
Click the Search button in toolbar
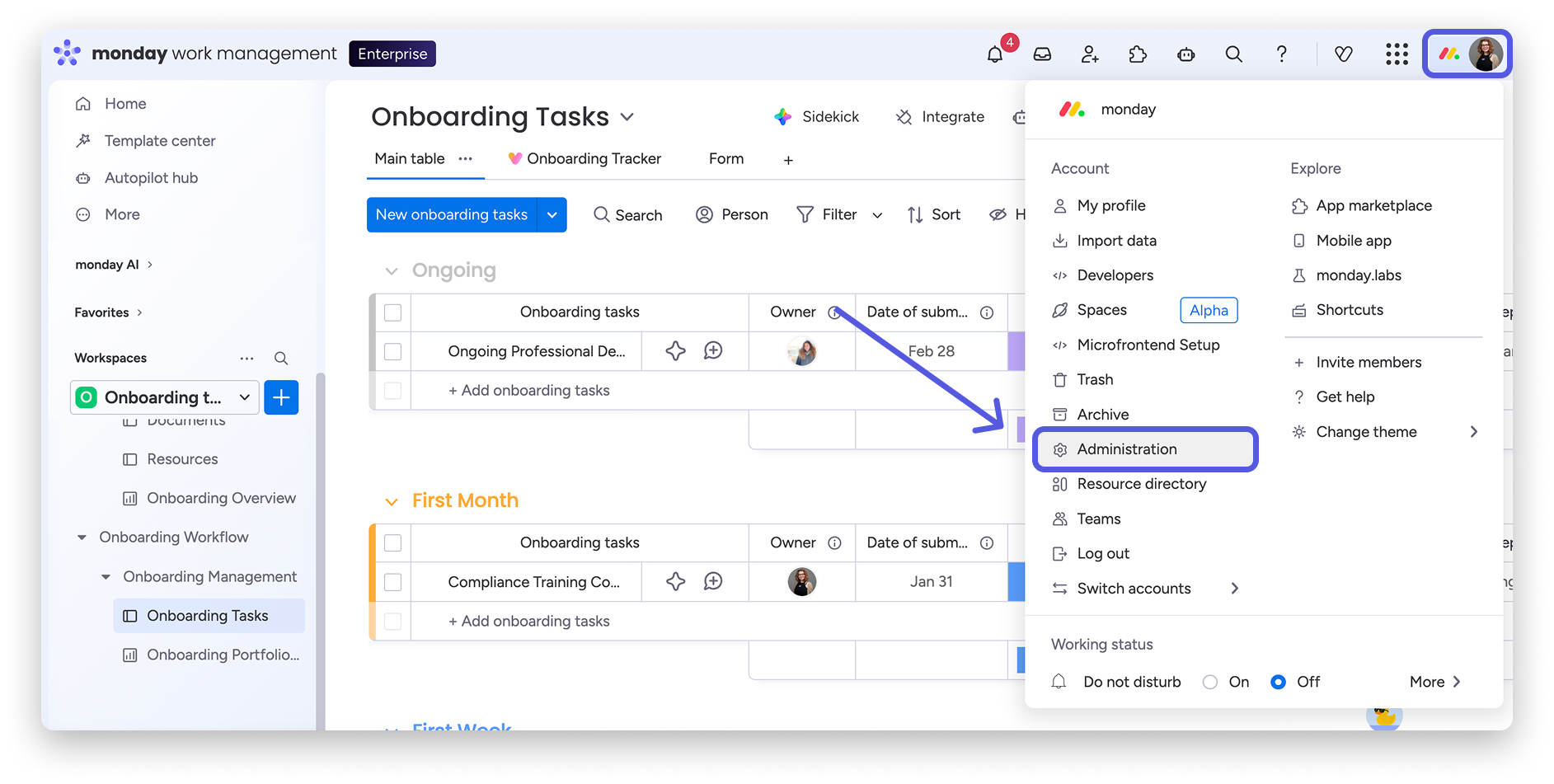(627, 215)
